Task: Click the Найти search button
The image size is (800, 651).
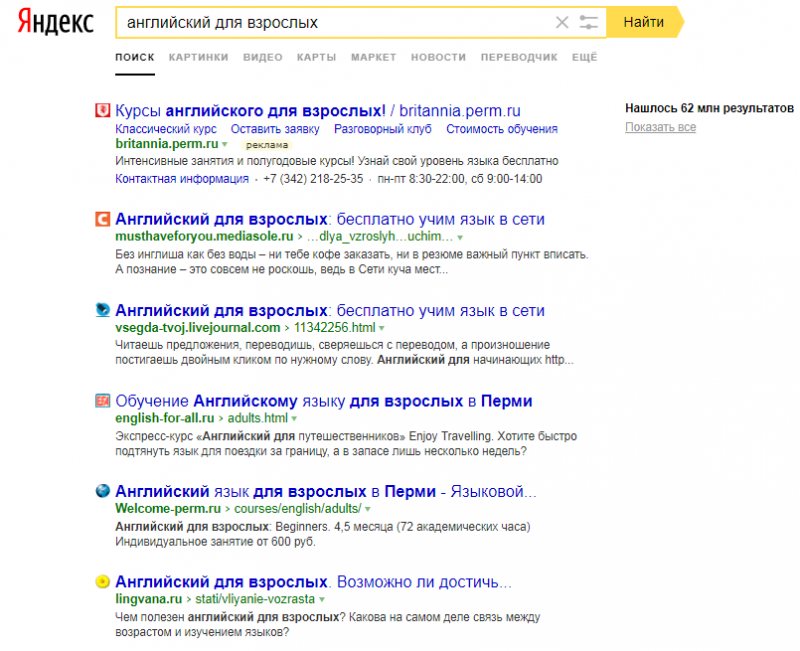Action: click(644, 22)
